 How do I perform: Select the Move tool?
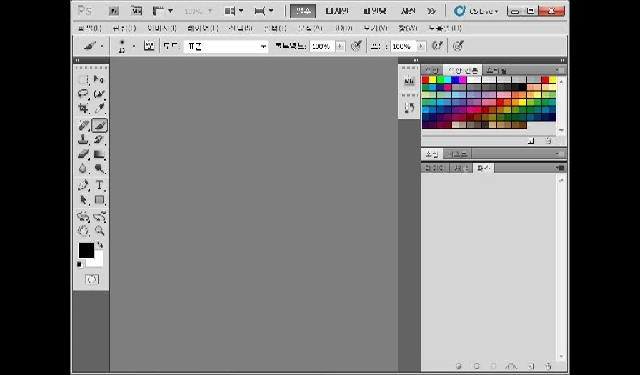(99, 80)
